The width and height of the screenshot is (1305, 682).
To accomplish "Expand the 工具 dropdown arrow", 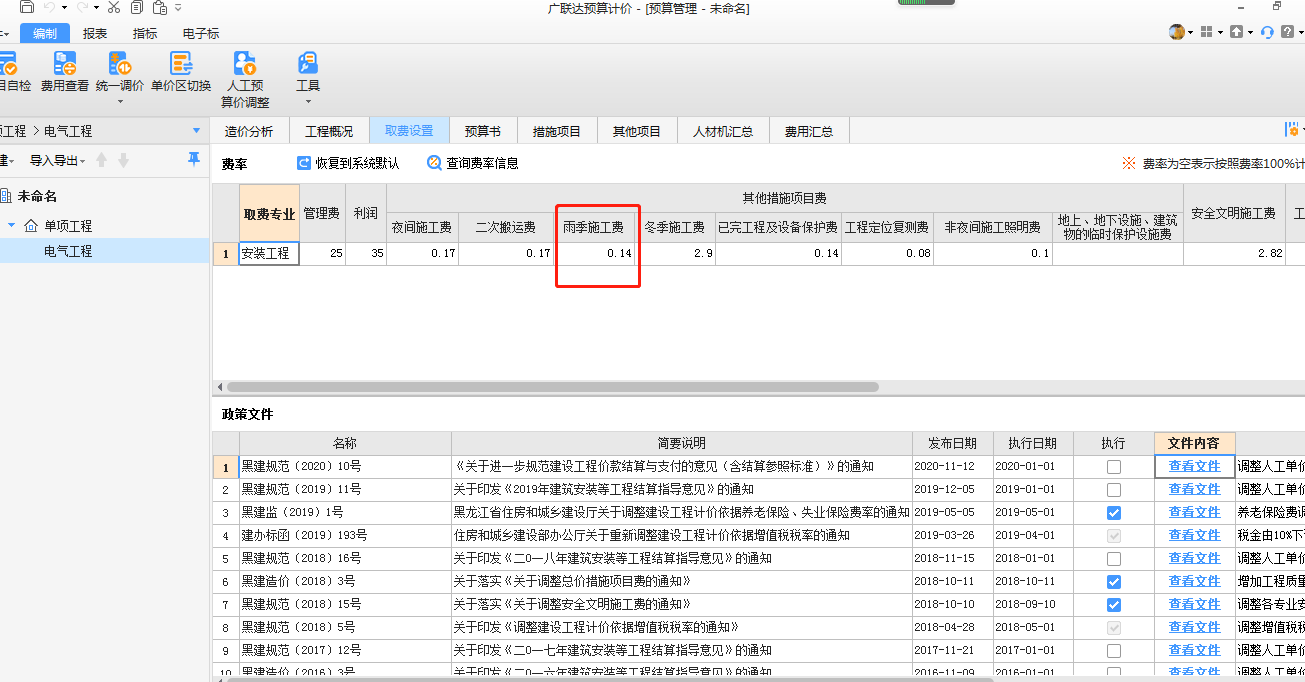I will pyautogui.click(x=308, y=101).
